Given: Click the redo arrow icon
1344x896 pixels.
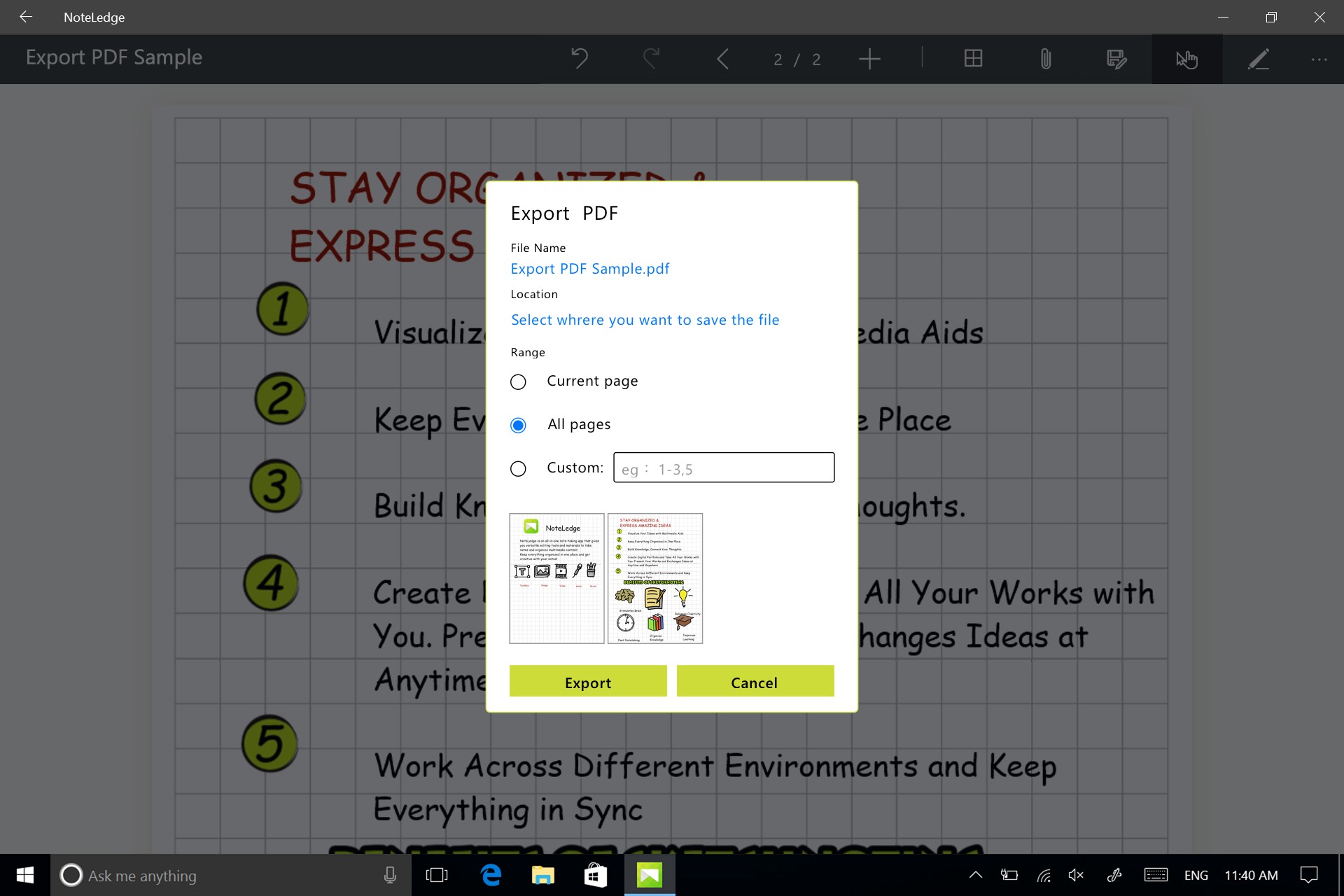Looking at the screenshot, I should pos(651,59).
